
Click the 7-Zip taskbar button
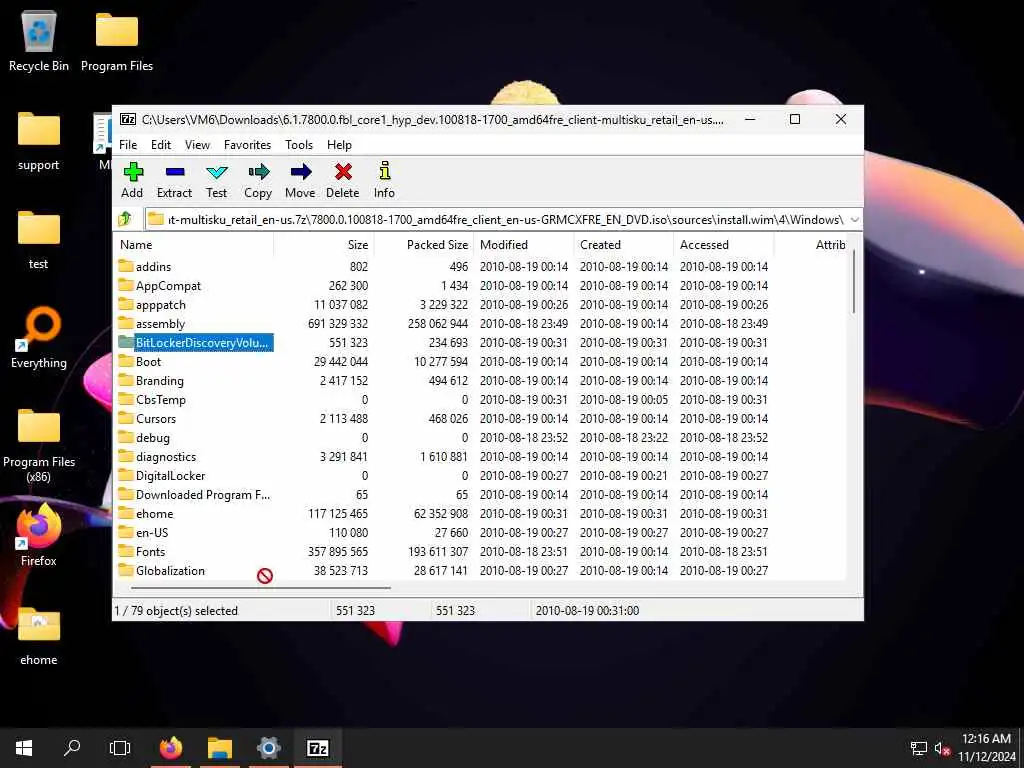tap(317, 748)
